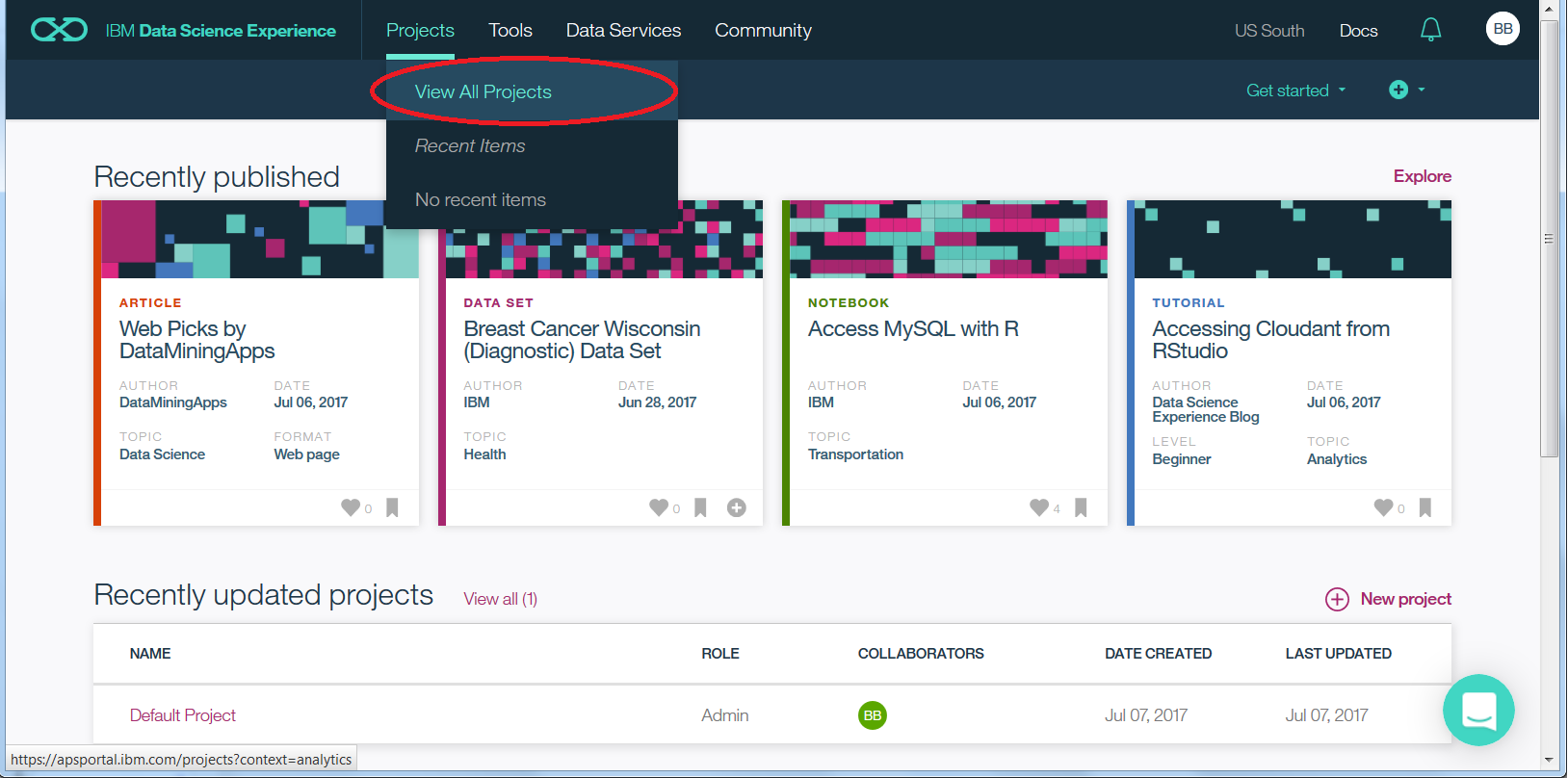
Task: Open Breast Cancer Wisconsin (Diagnostic) Data Set title
Action: point(582,340)
